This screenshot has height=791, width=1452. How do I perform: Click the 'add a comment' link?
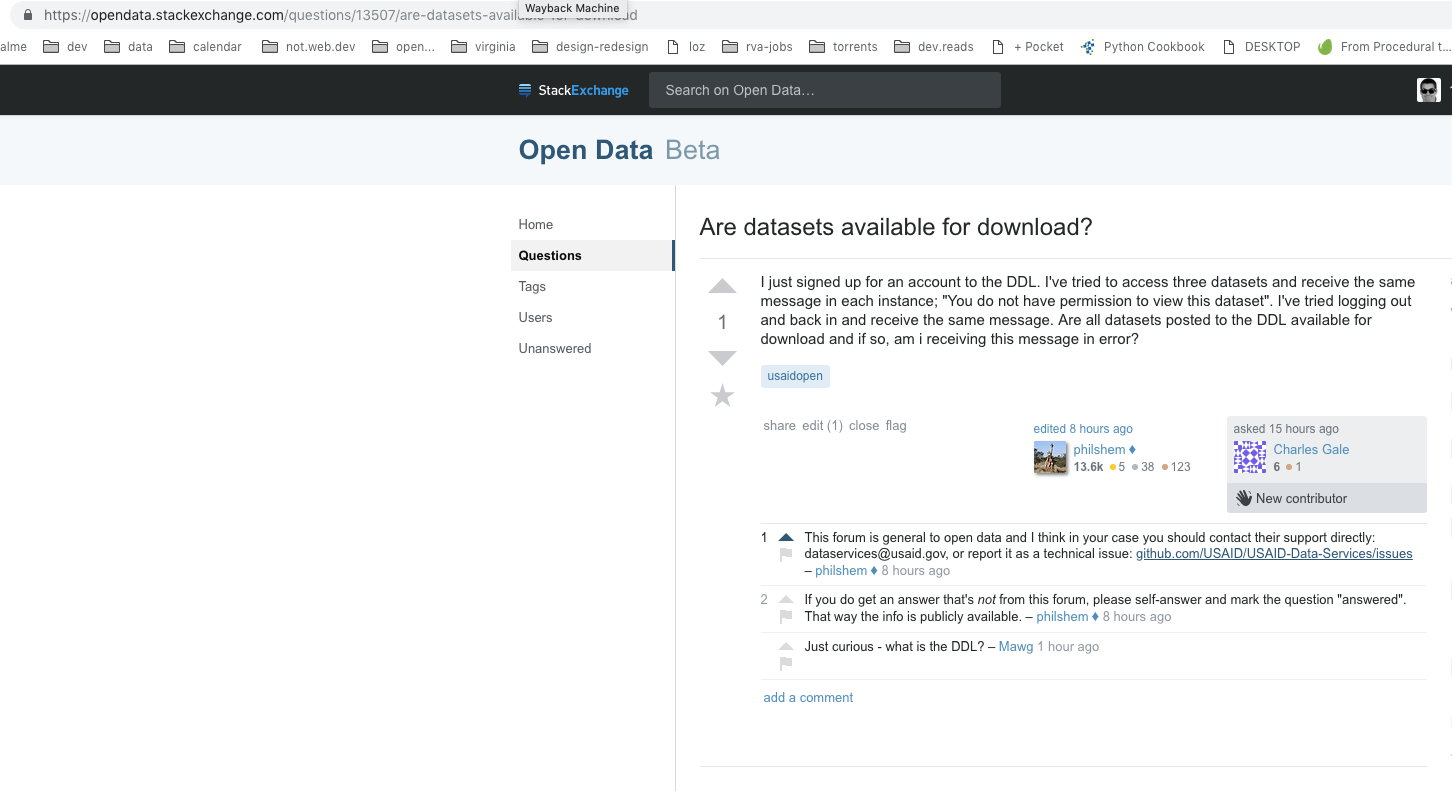coord(808,697)
